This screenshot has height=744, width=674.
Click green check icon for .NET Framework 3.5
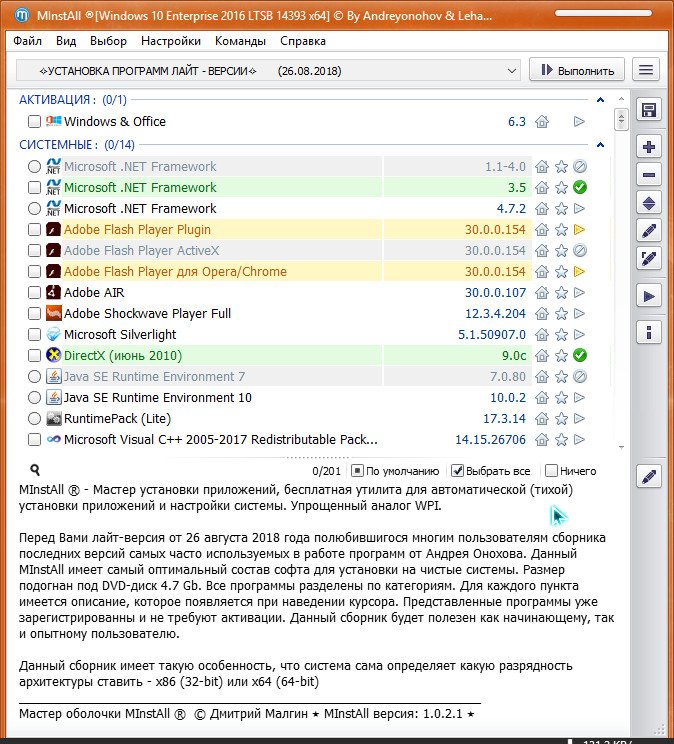tap(580, 187)
